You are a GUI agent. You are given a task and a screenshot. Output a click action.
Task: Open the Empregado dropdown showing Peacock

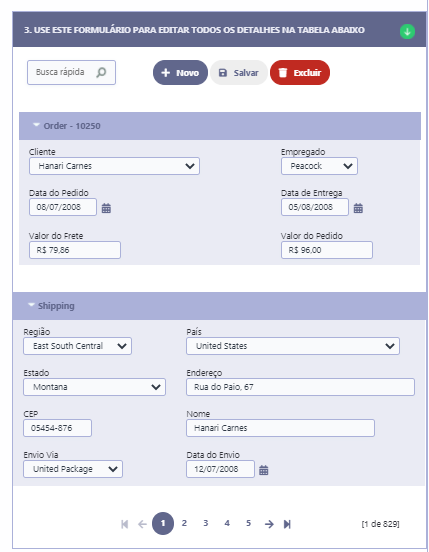coord(319,166)
